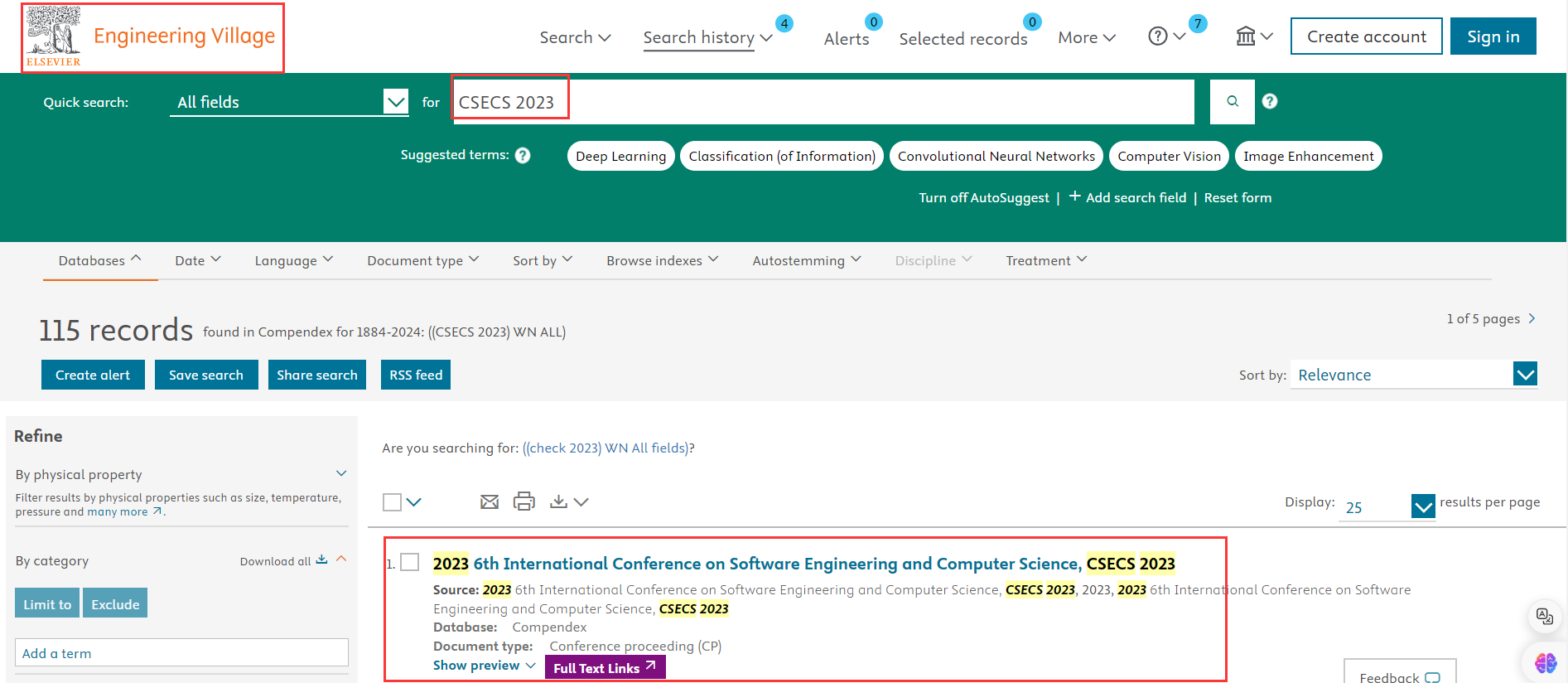Click the (check 2023) WN All fields suggestion
Viewport: 1568px width, 683px height.
[606, 448]
